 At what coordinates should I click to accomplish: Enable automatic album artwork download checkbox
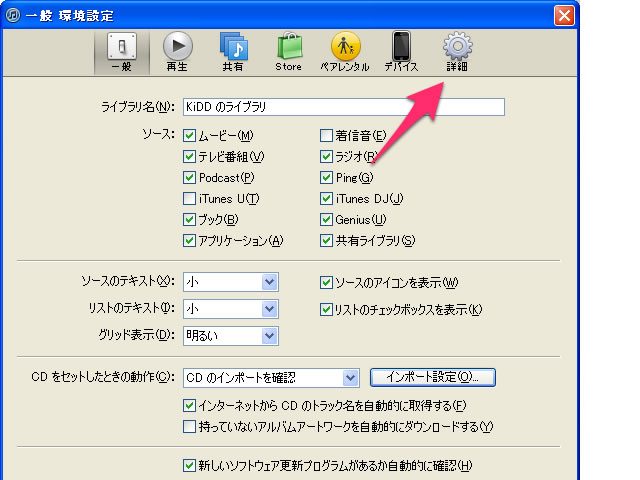[189, 427]
